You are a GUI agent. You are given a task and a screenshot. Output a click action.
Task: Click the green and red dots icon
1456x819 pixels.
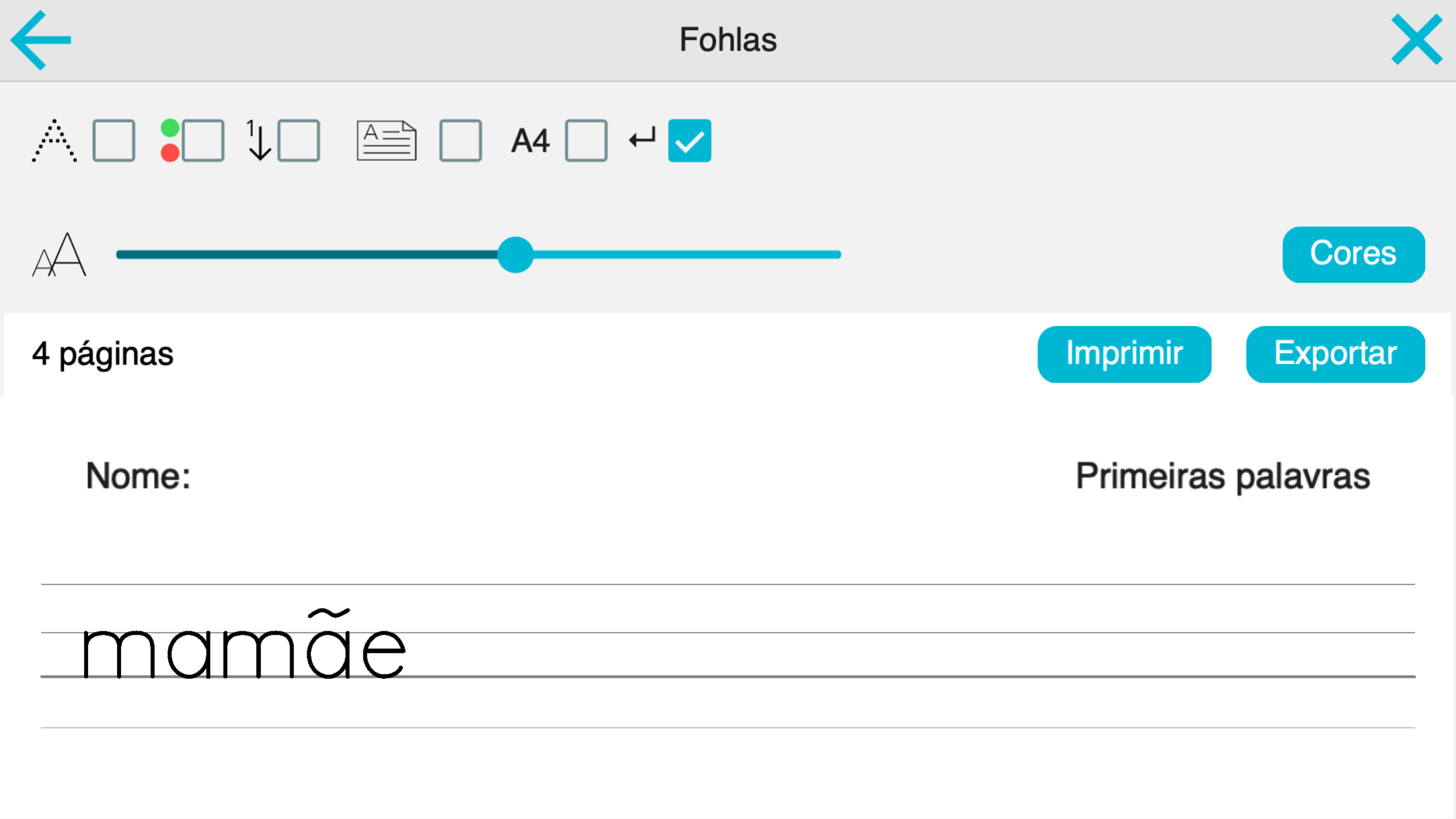pos(170,140)
